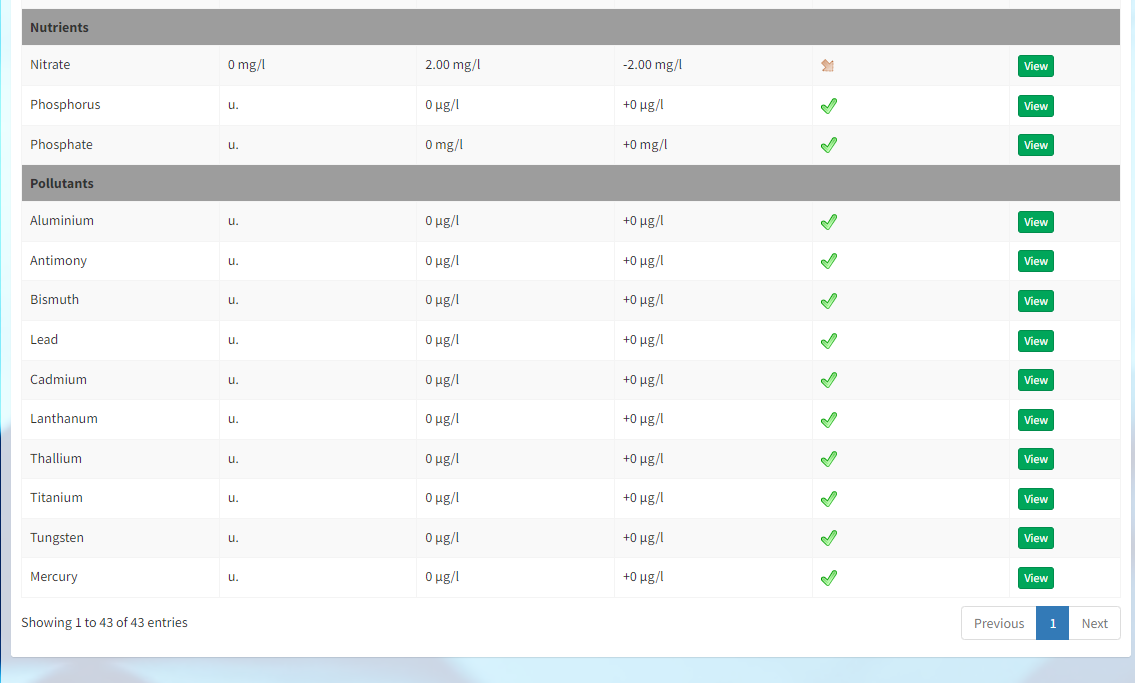Click the Phosphate green checkmark icon

click(829, 145)
